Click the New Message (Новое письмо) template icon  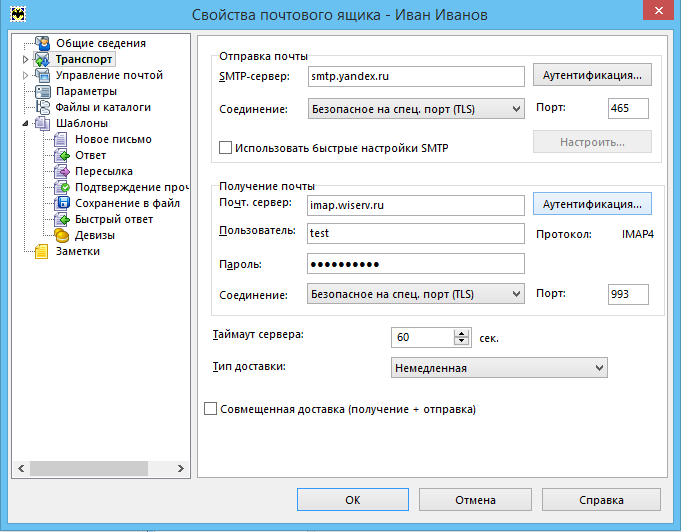[x=62, y=139]
